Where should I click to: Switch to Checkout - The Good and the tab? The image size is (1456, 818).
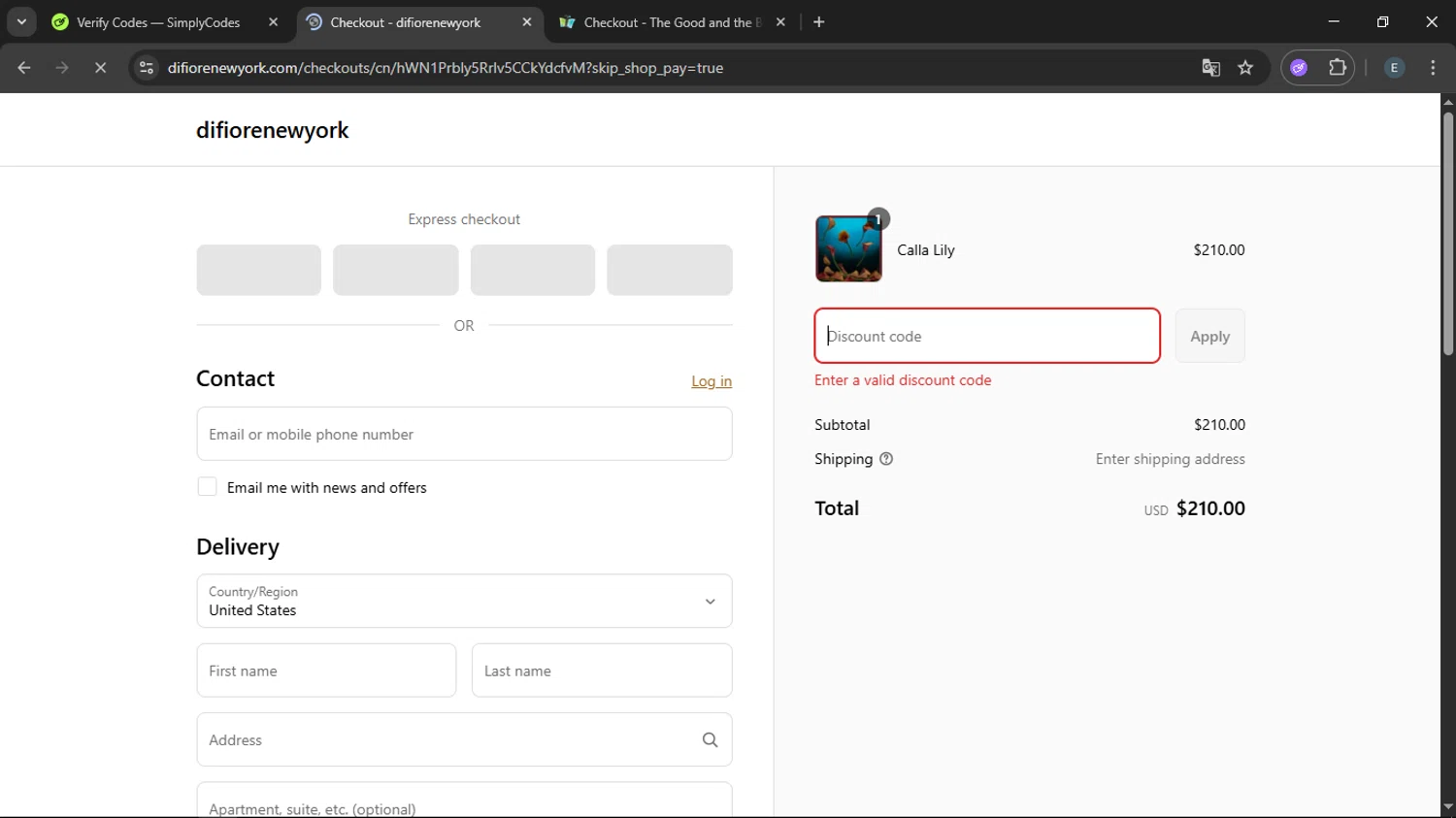(x=674, y=21)
